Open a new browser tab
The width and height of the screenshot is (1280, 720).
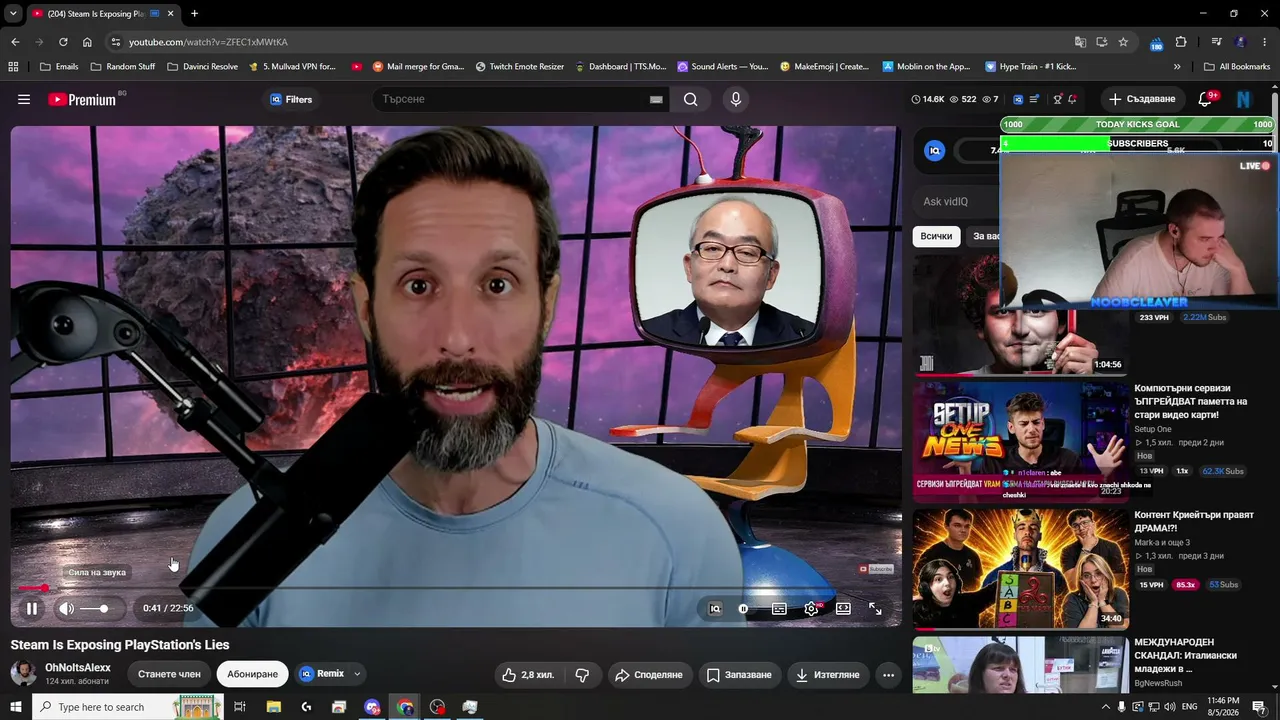click(x=194, y=14)
